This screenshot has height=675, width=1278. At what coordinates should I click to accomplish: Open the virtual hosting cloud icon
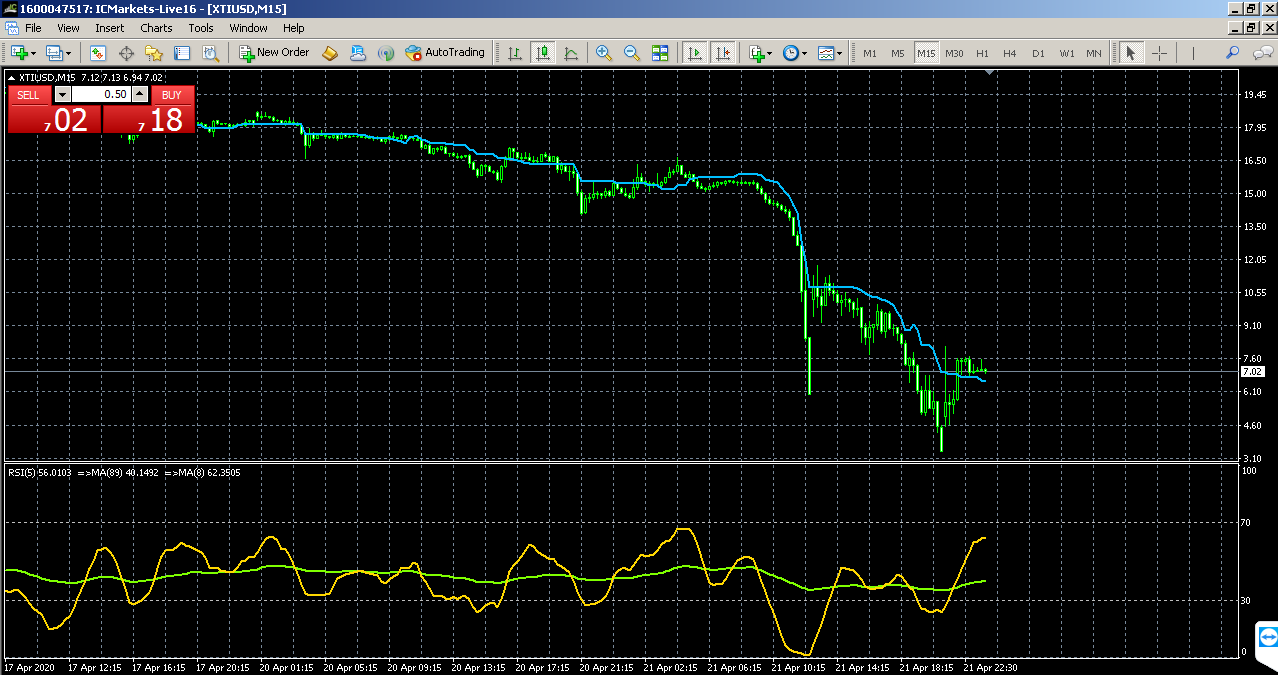tap(358, 53)
